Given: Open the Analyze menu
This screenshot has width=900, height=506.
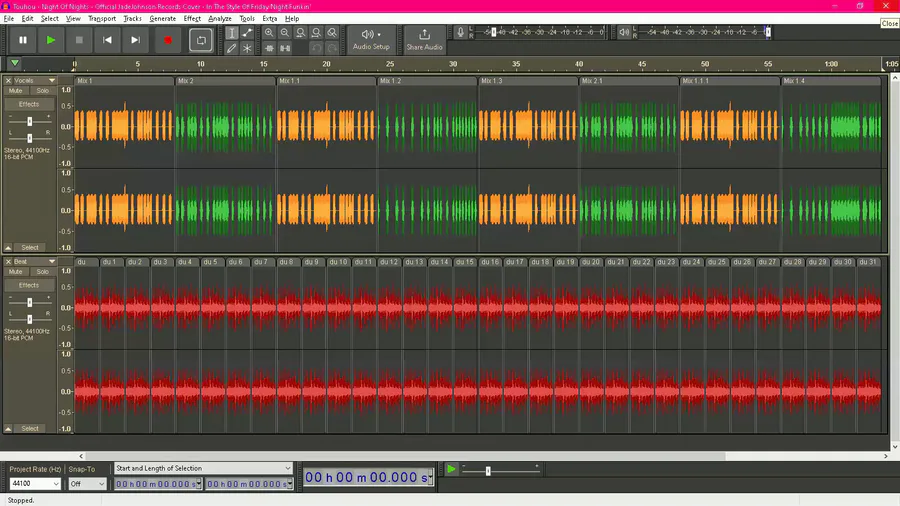Looking at the screenshot, I should click(219, 18).
